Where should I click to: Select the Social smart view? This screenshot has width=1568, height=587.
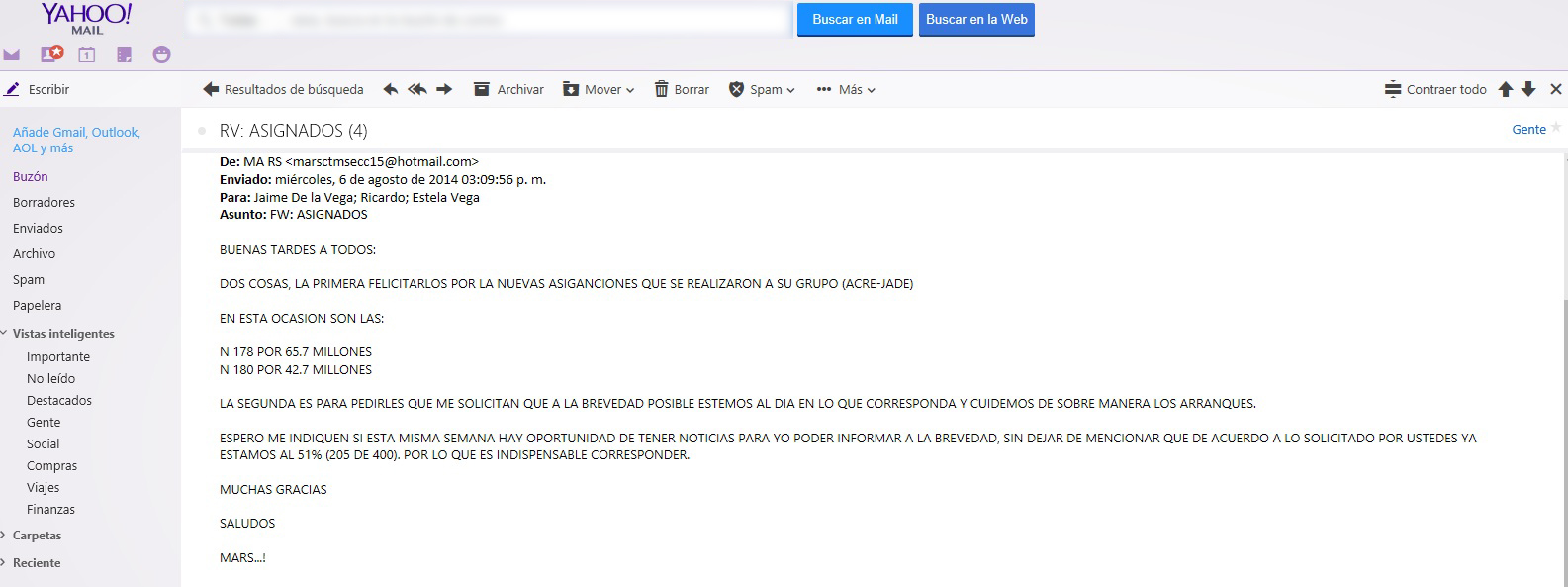pos(43,443)
